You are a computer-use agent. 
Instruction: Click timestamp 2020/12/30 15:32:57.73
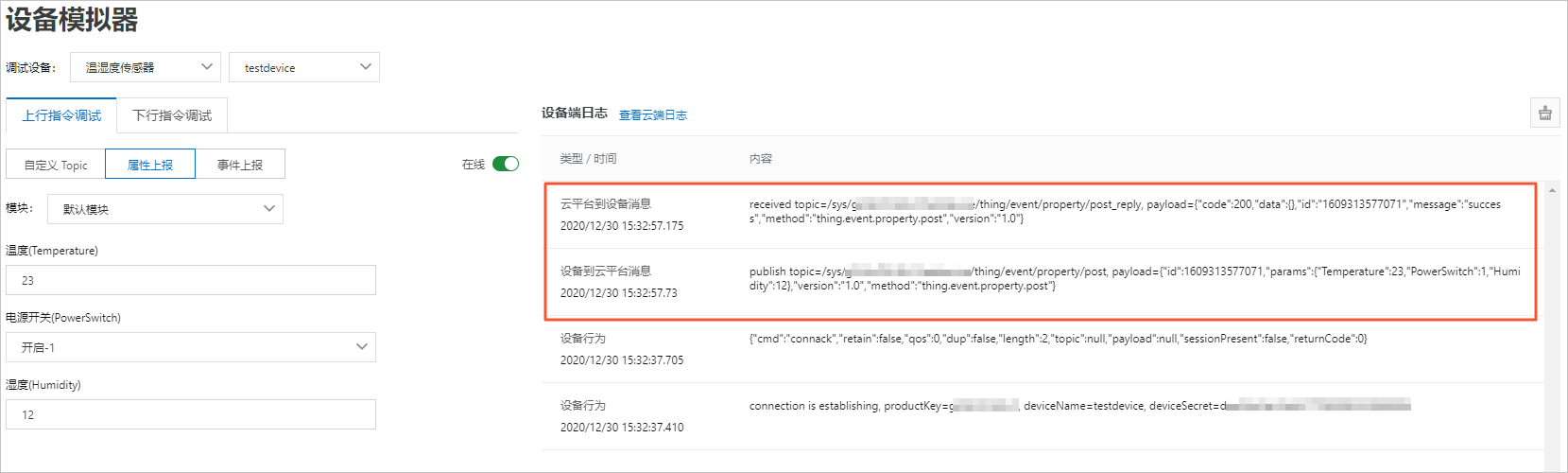(x=619, y=293)
